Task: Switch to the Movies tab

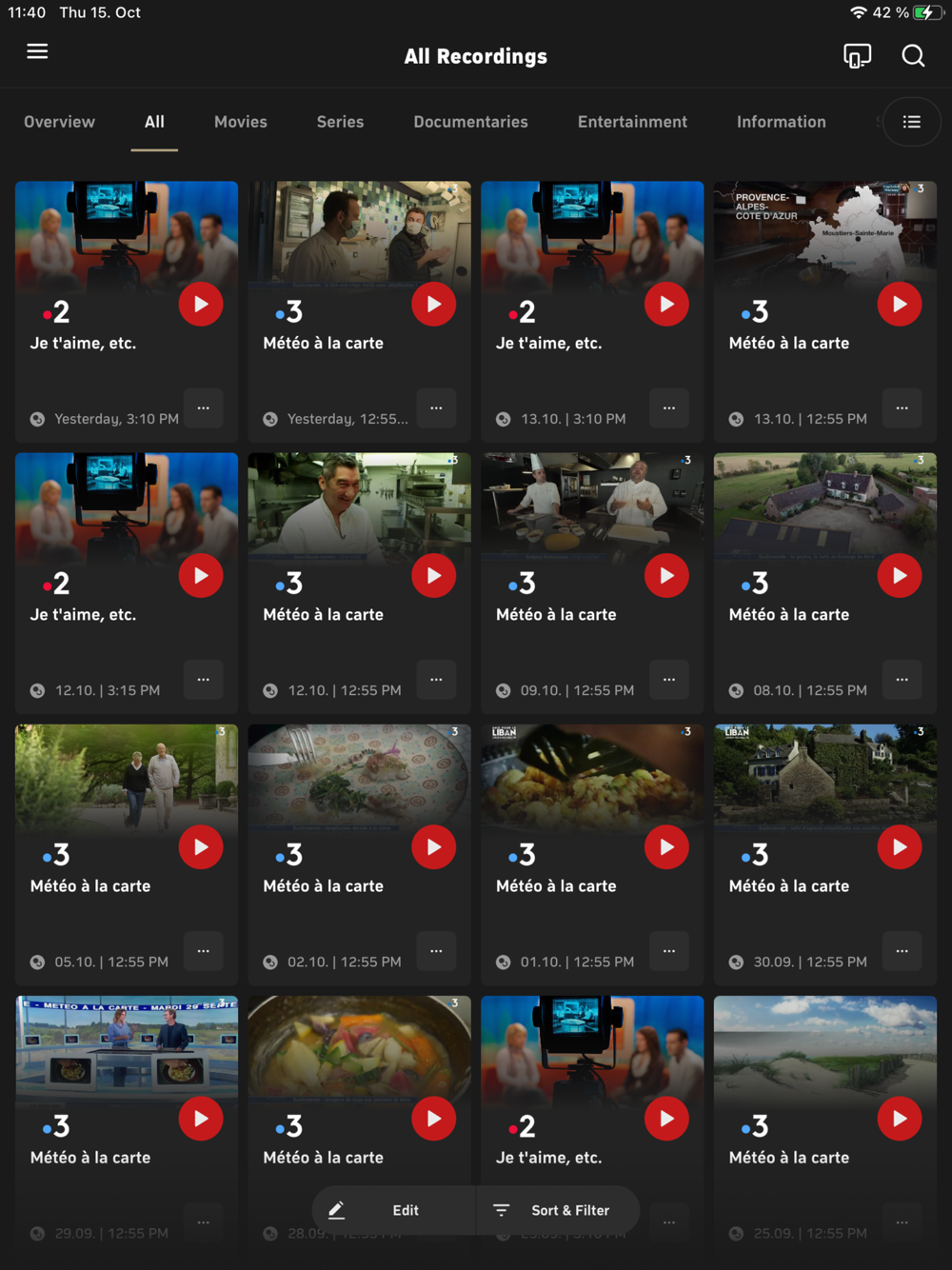Action: click(x=241, y=122)
